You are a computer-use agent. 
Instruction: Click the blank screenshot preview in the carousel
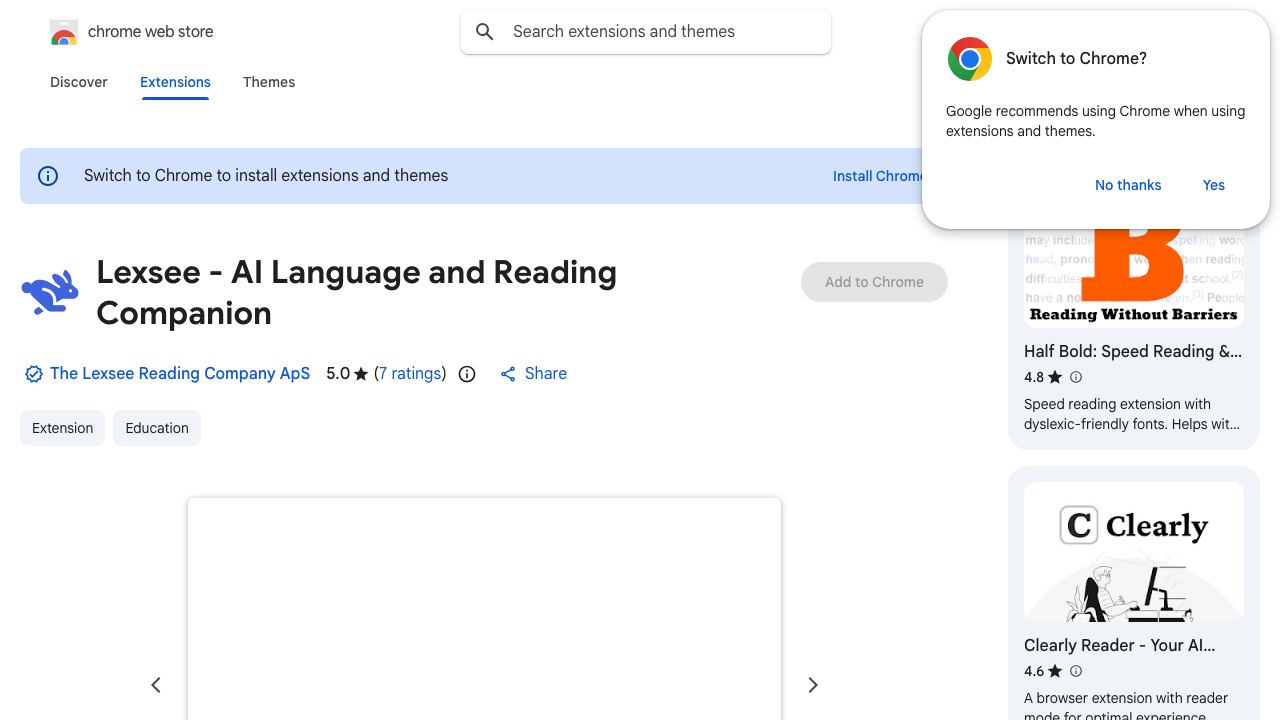tap(484, 608)
